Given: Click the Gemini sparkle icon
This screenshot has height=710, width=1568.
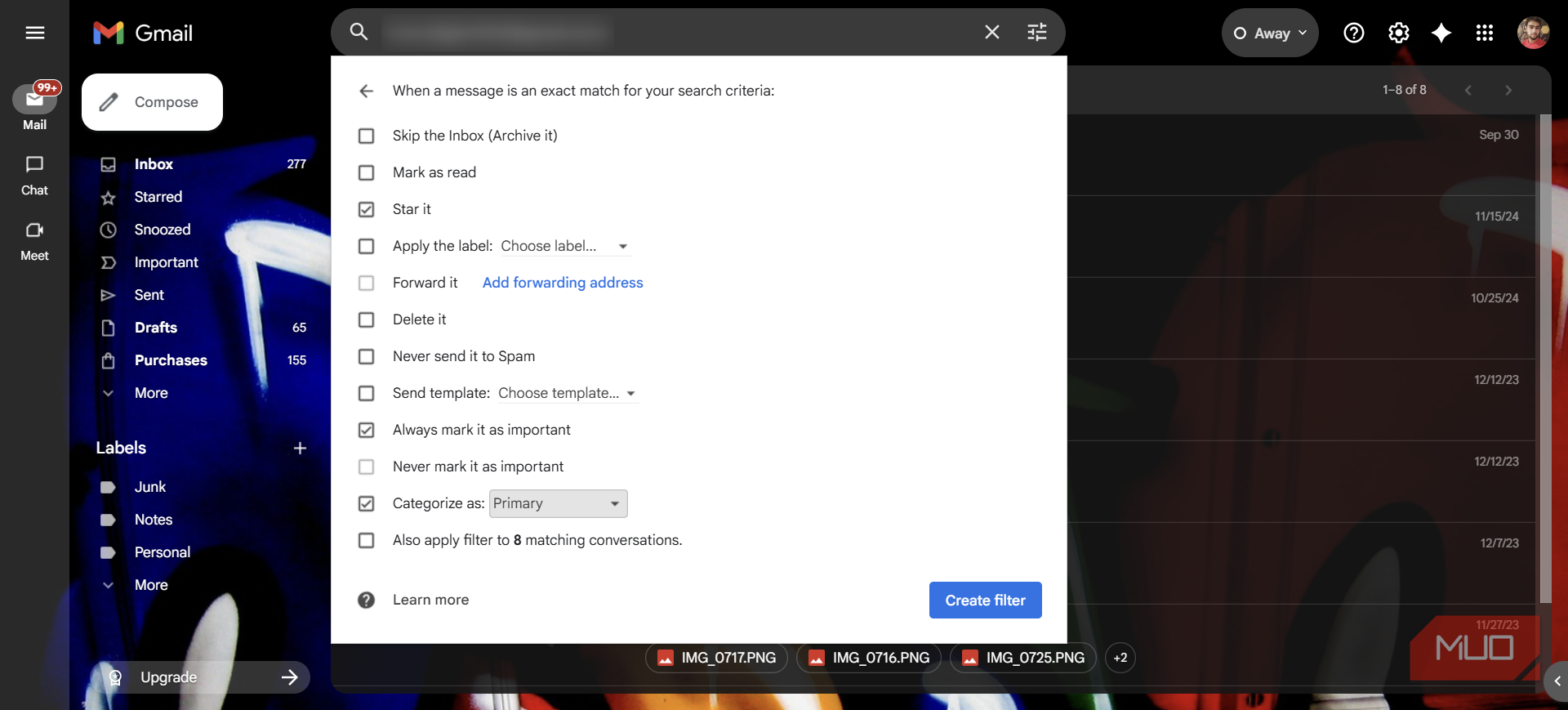Looking at the screenshot, I should [1441, 33].
